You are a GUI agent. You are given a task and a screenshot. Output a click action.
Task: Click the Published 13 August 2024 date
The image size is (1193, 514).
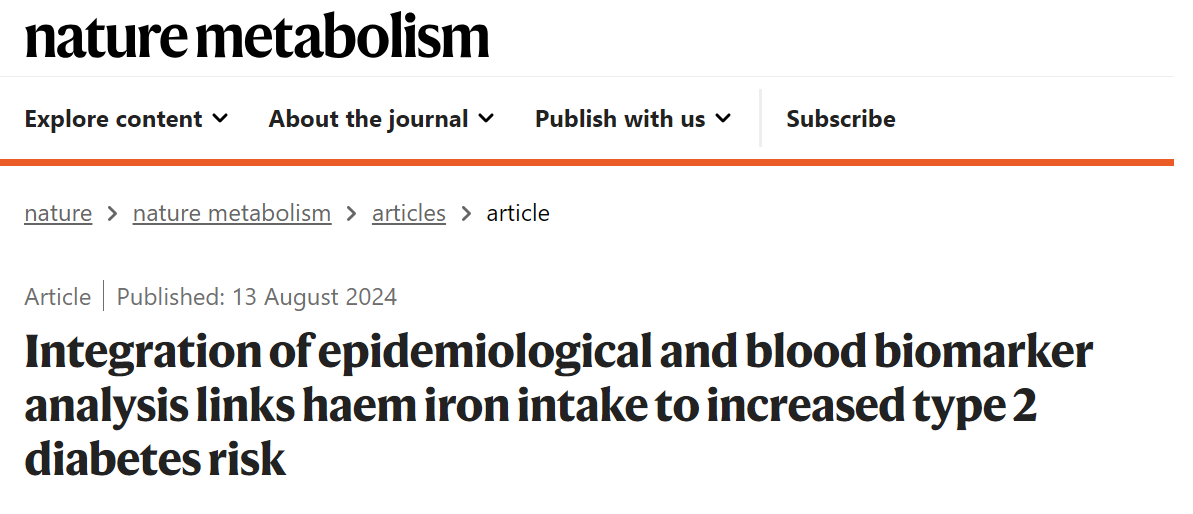tap(257, 297)
